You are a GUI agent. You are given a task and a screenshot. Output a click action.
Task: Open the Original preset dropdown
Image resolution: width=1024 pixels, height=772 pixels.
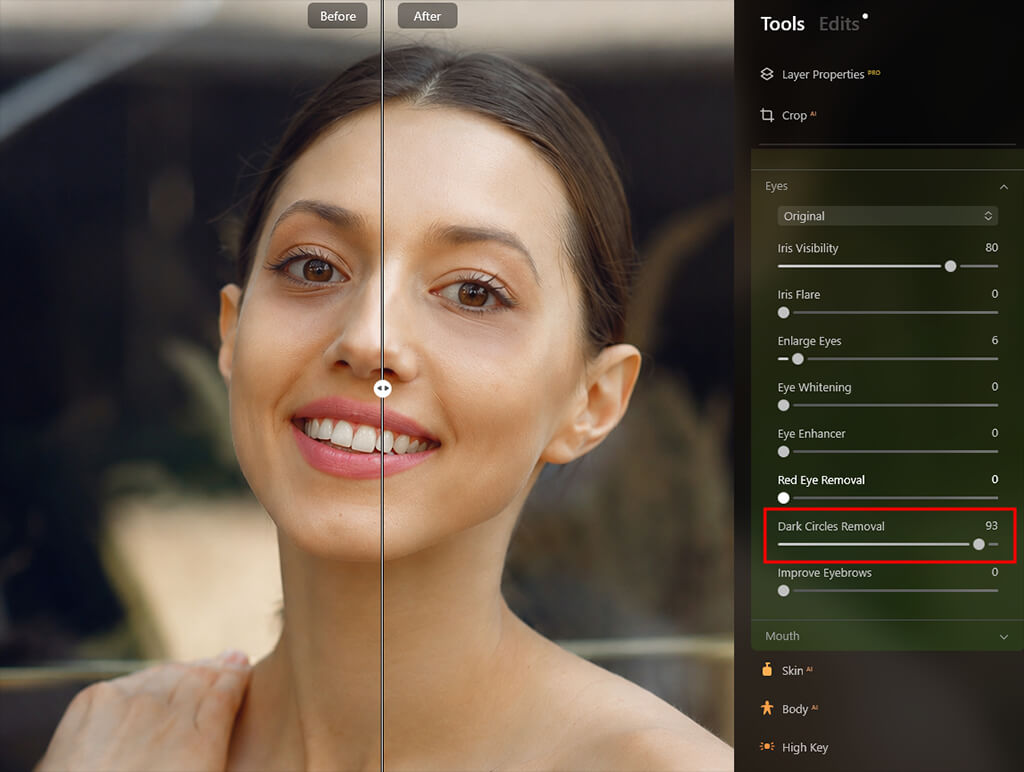pyautogui.click(x=888, y=216)
